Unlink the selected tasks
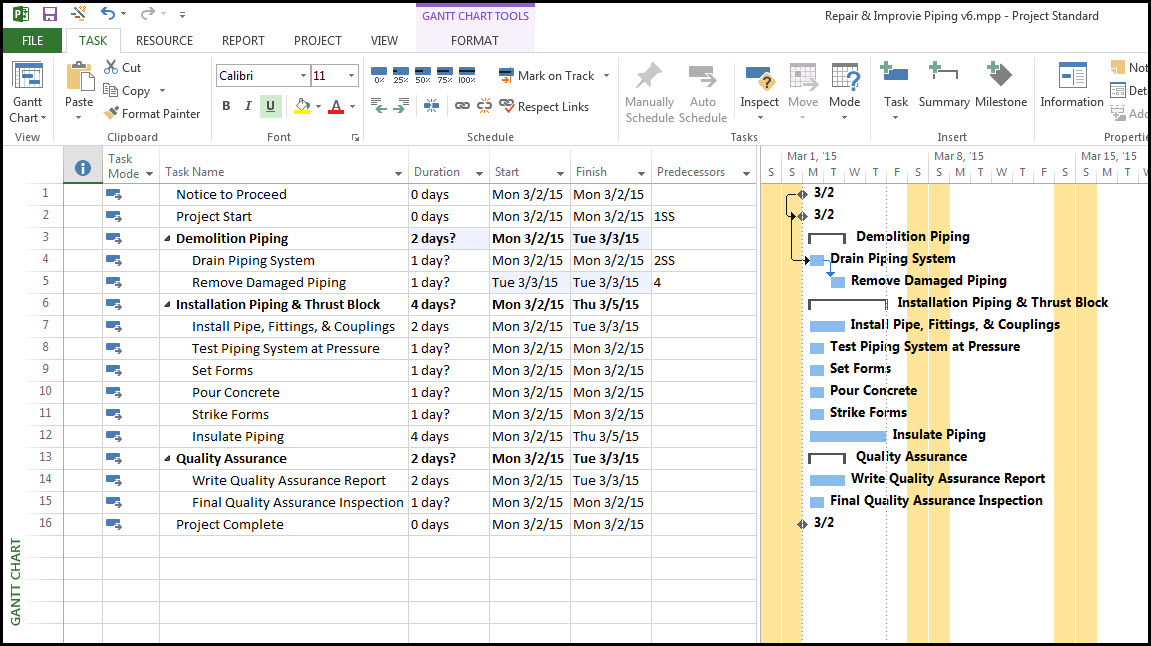The width and height of the screenshot is (1151, 646). pos(485,106)
